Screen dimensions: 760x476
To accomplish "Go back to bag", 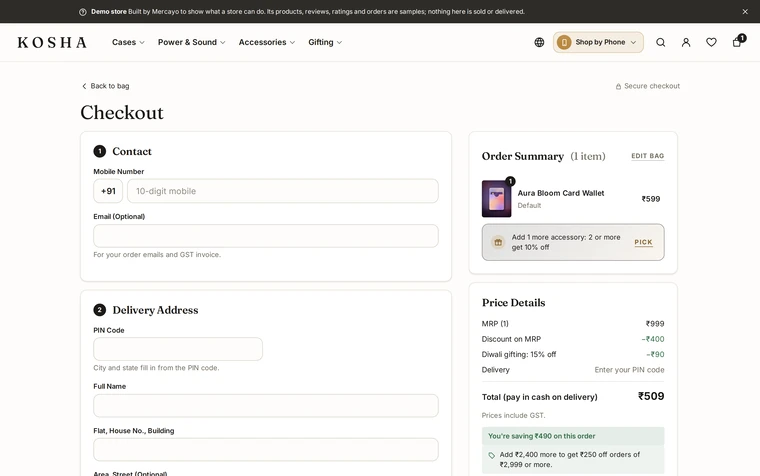I will (105, 86).
